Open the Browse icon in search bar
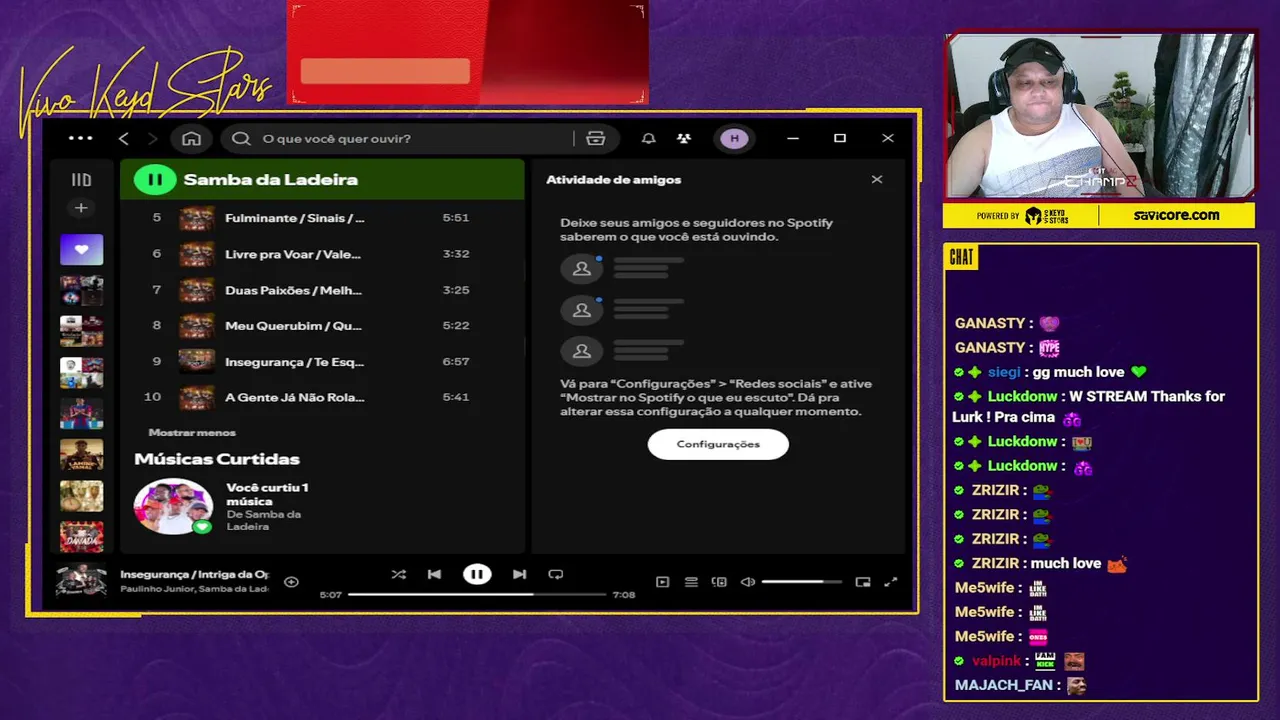This screenshot has height=720, width=1280. 596,139
